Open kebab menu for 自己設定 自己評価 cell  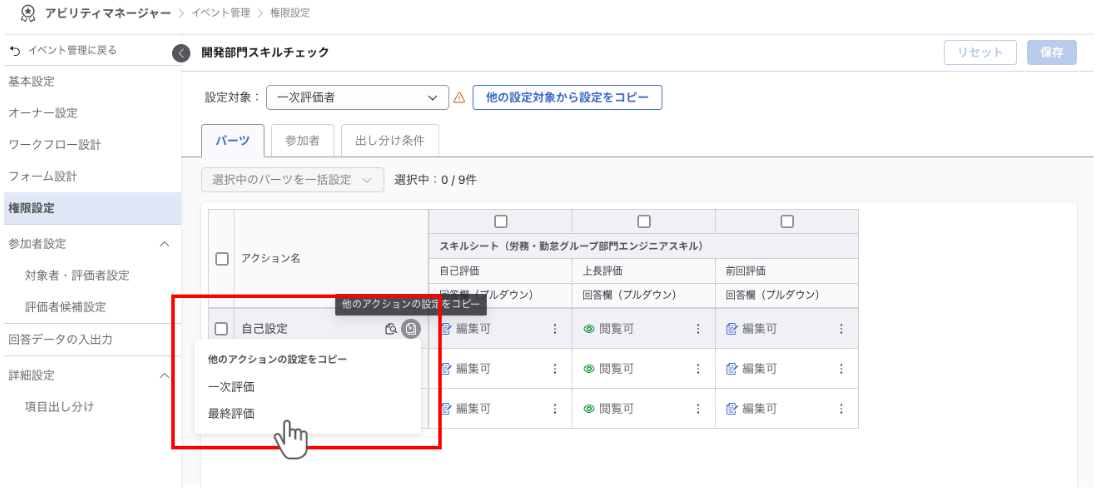[555, 329]
